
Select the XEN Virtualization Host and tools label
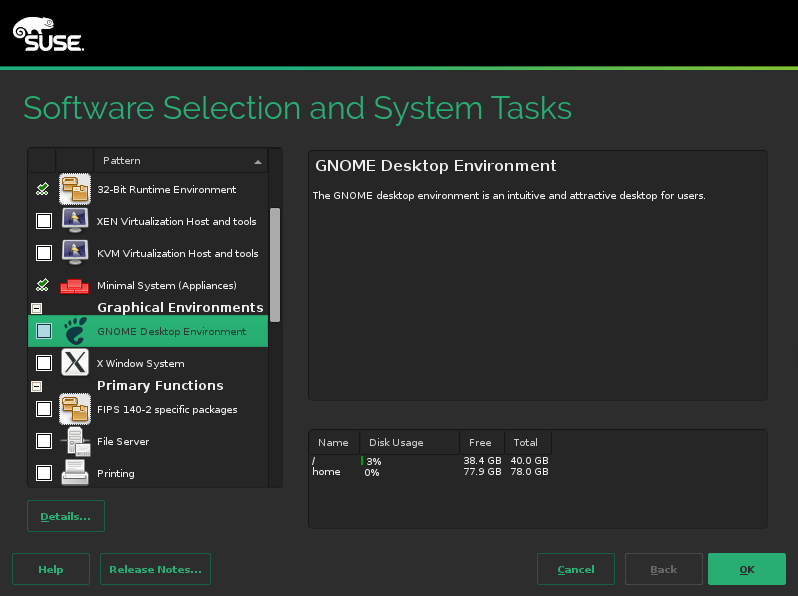177,221
